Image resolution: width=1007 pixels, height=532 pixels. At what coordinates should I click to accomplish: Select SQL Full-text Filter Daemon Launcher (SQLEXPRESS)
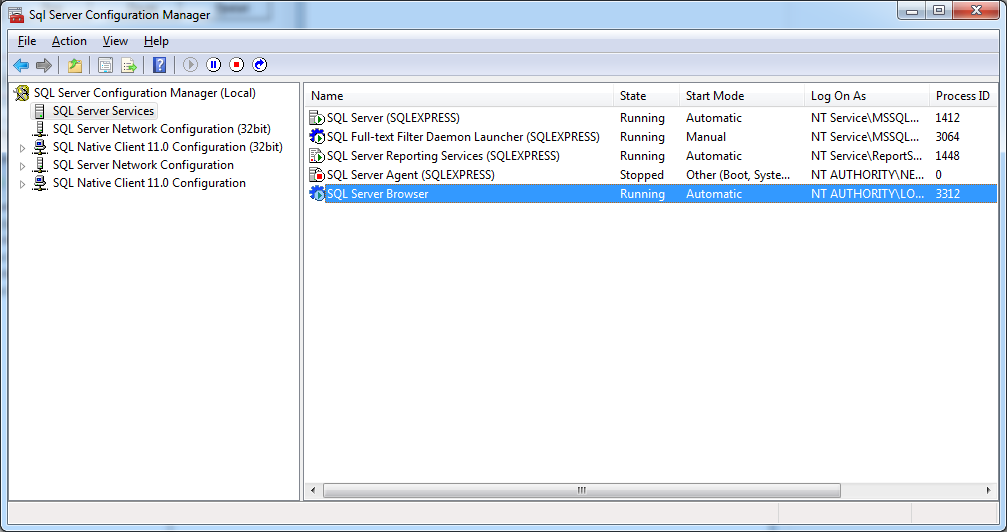[x=463, y=137]
